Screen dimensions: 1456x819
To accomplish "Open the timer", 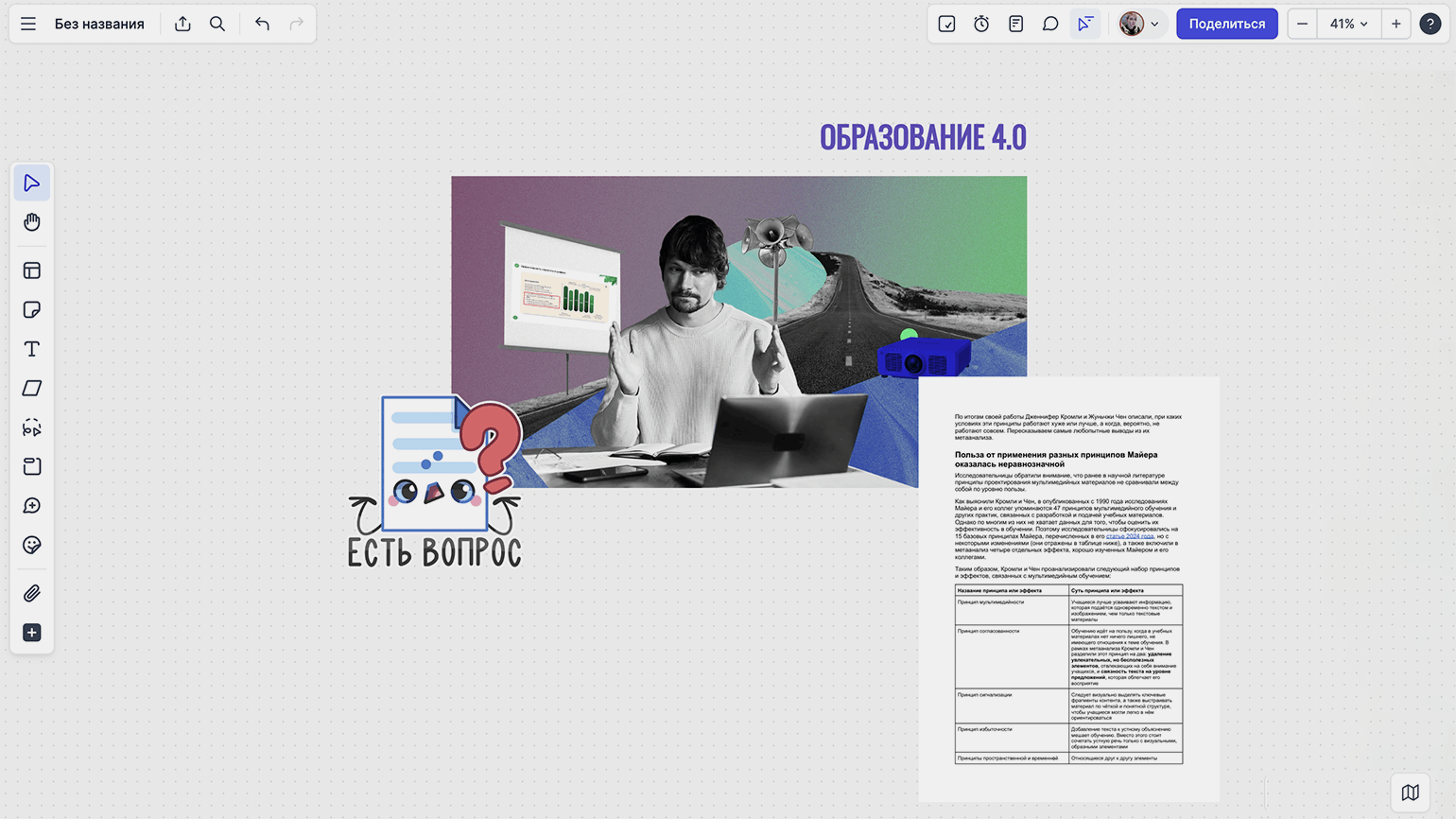I will click(981, 24).
